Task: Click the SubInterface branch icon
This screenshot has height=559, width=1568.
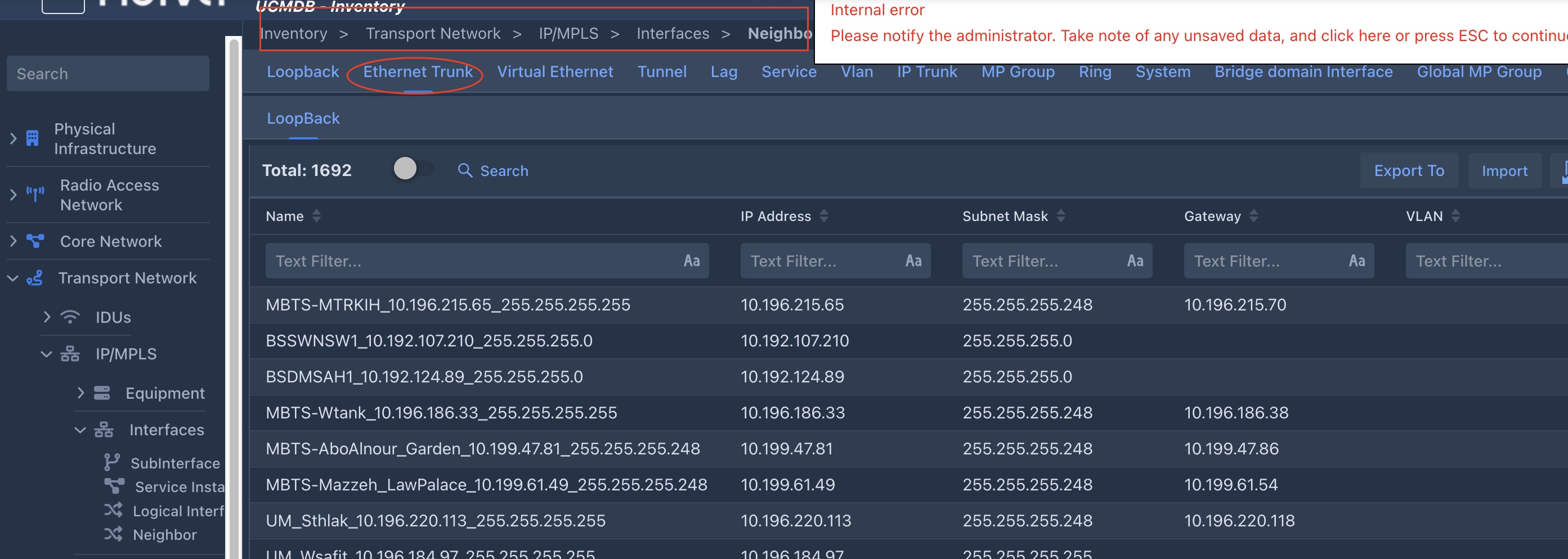Action: (x=111, y=463)
